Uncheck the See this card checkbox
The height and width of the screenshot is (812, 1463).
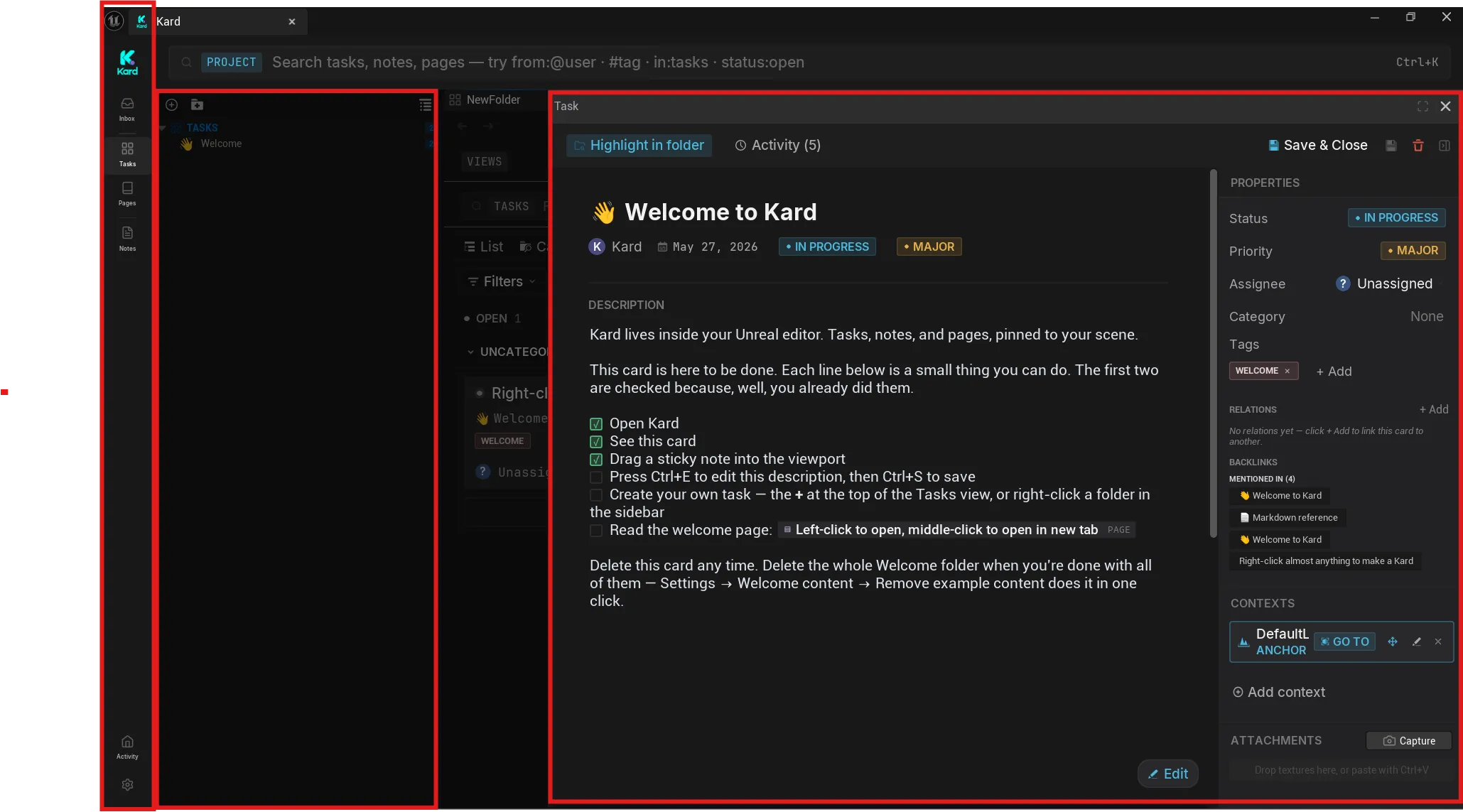click(x=596, y=442)
